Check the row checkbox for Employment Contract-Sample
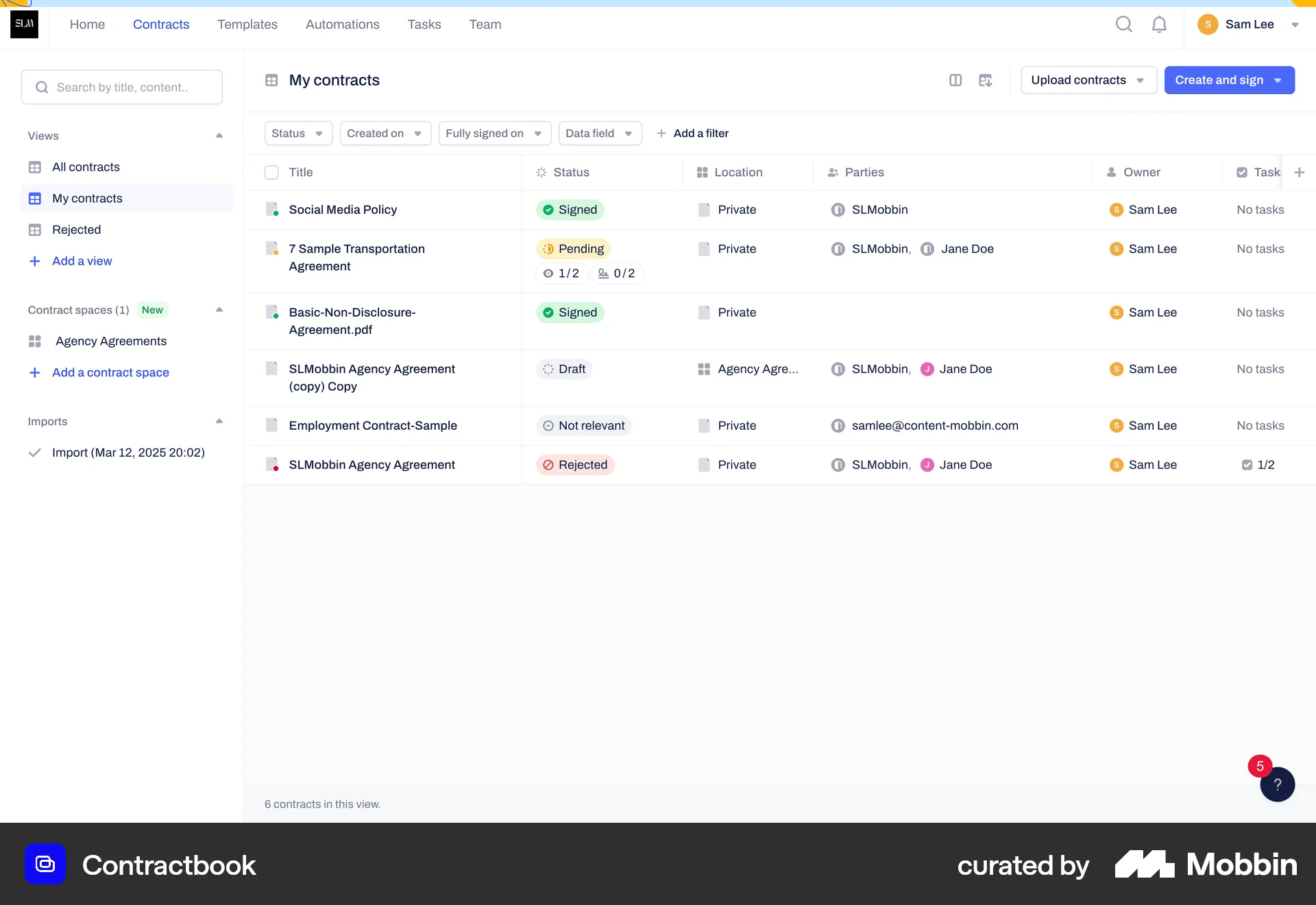 click(x=271, y=425)
